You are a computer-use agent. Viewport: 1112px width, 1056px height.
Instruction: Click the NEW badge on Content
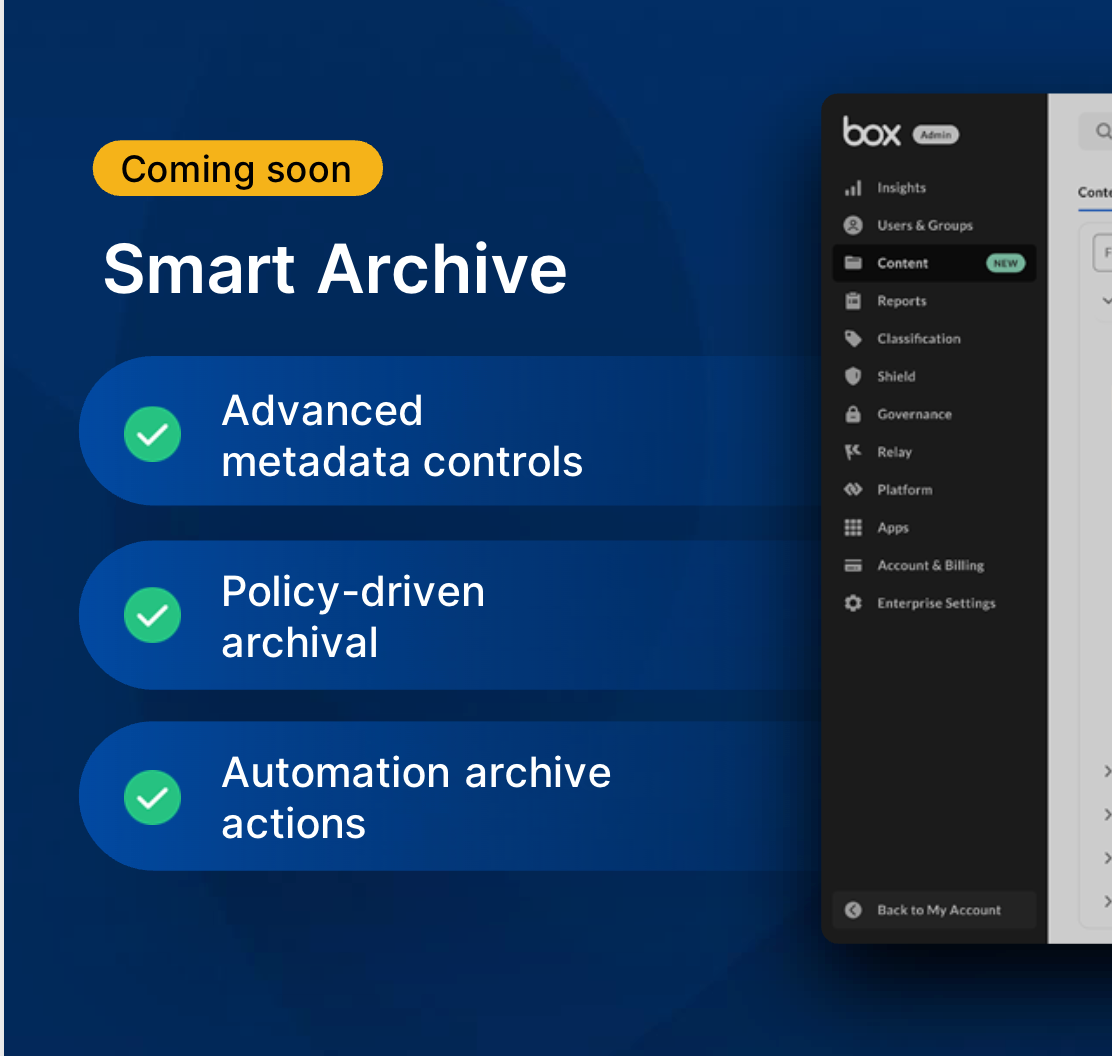click(x=1006, y=263)
